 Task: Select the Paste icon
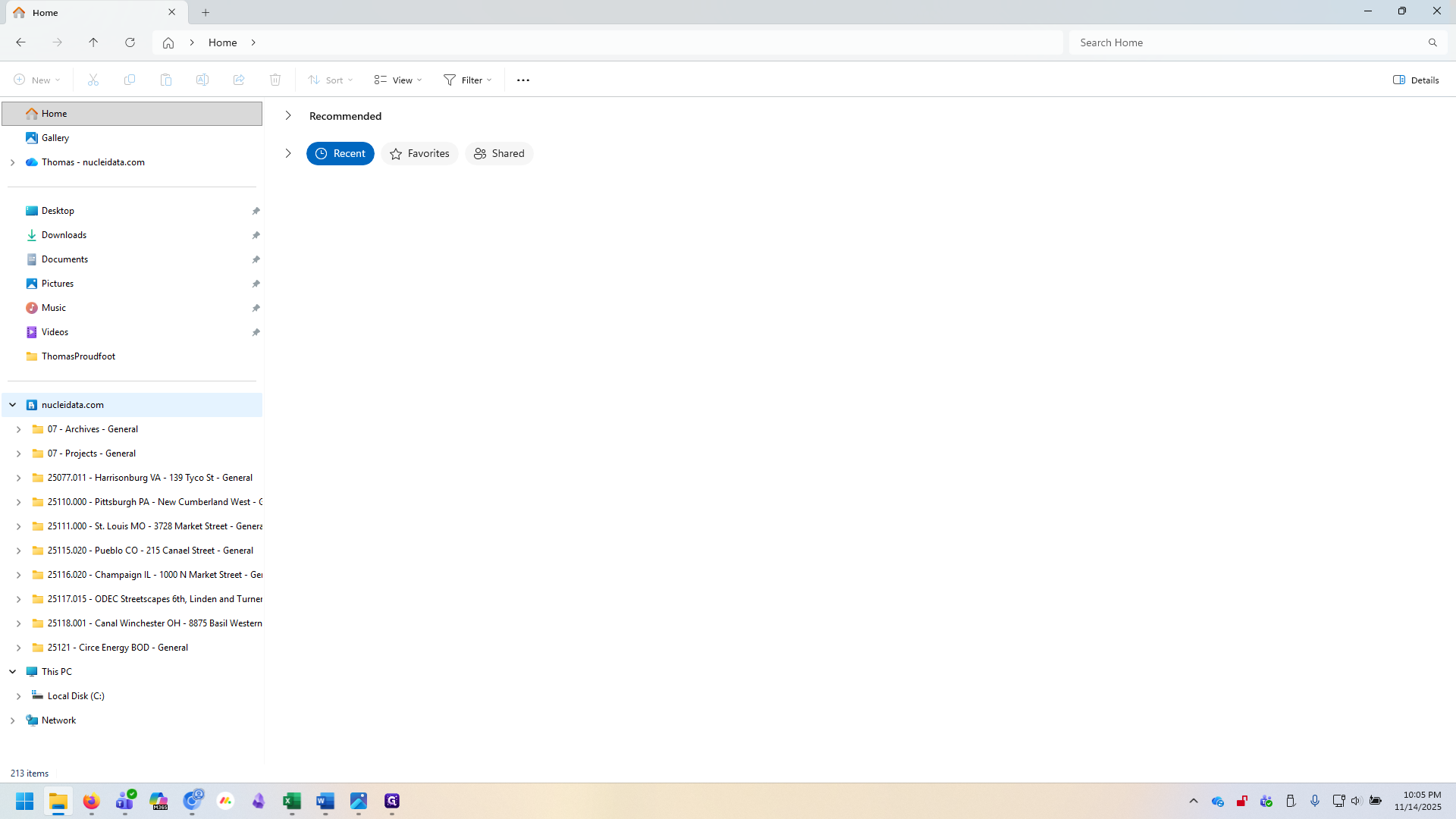166,80
